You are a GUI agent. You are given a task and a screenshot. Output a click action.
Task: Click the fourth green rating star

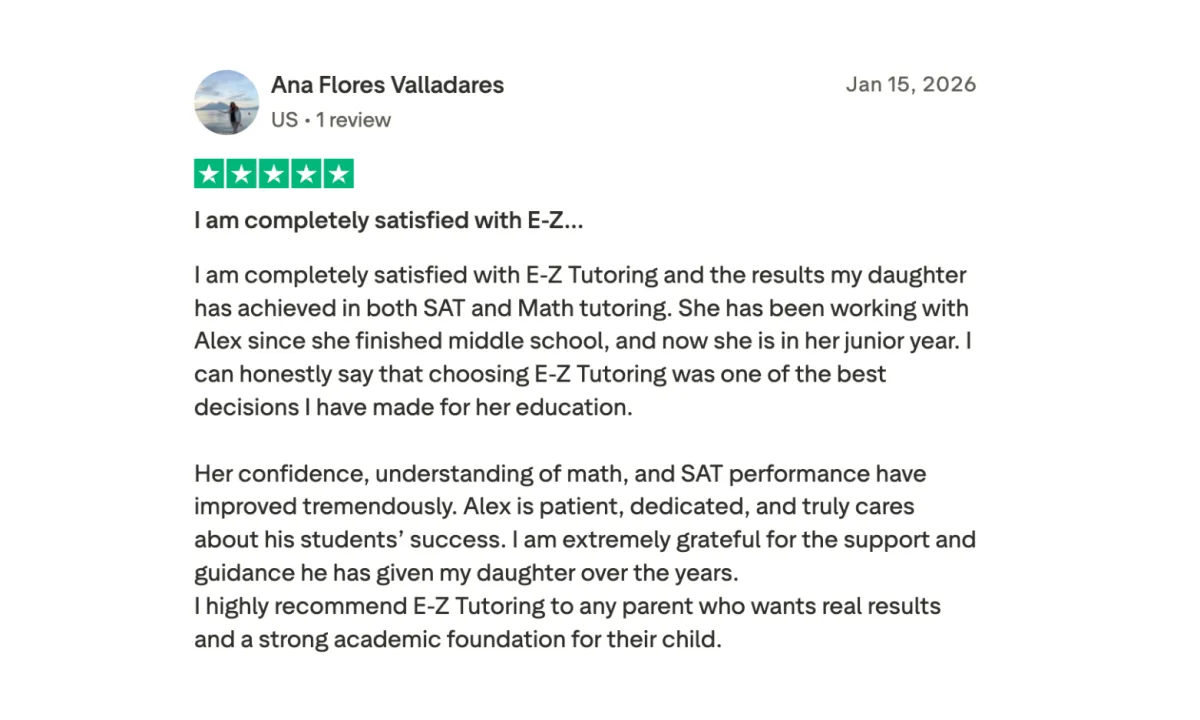click(x=306, y=175)
